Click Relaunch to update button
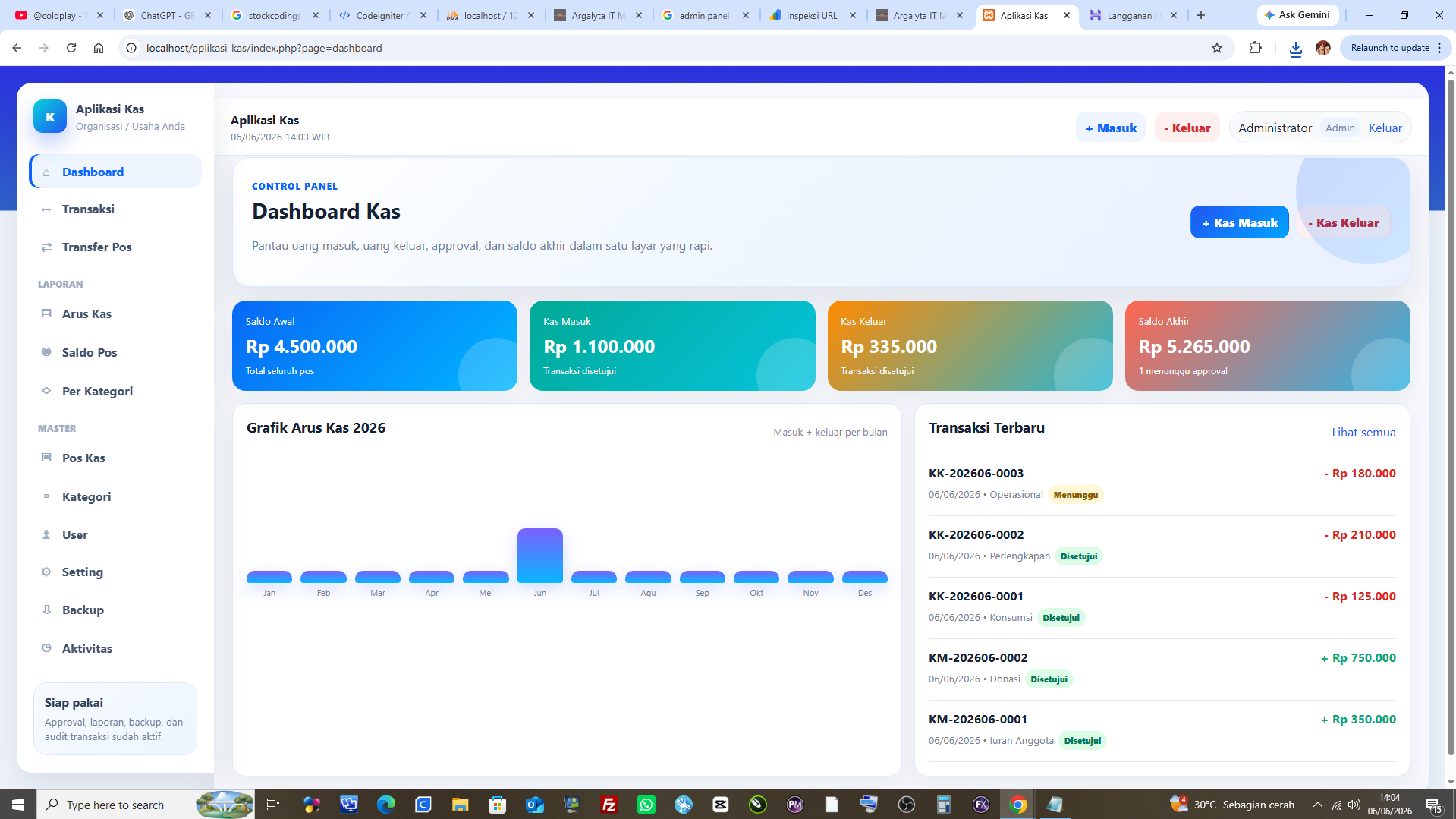Viewport: 1456px width, 819px height. coord(1390,48)
